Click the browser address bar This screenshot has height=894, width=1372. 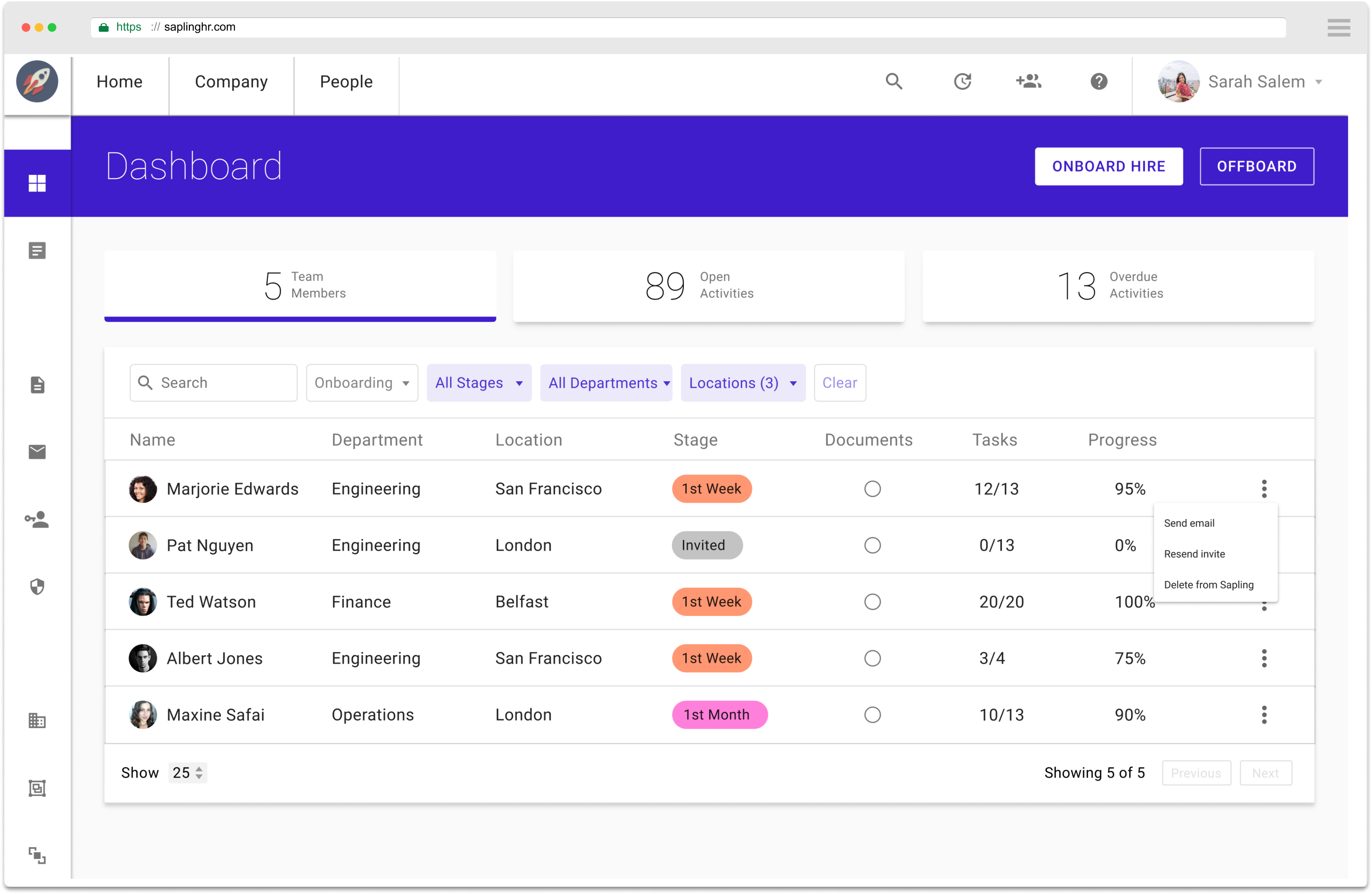[x=688, y=27]
